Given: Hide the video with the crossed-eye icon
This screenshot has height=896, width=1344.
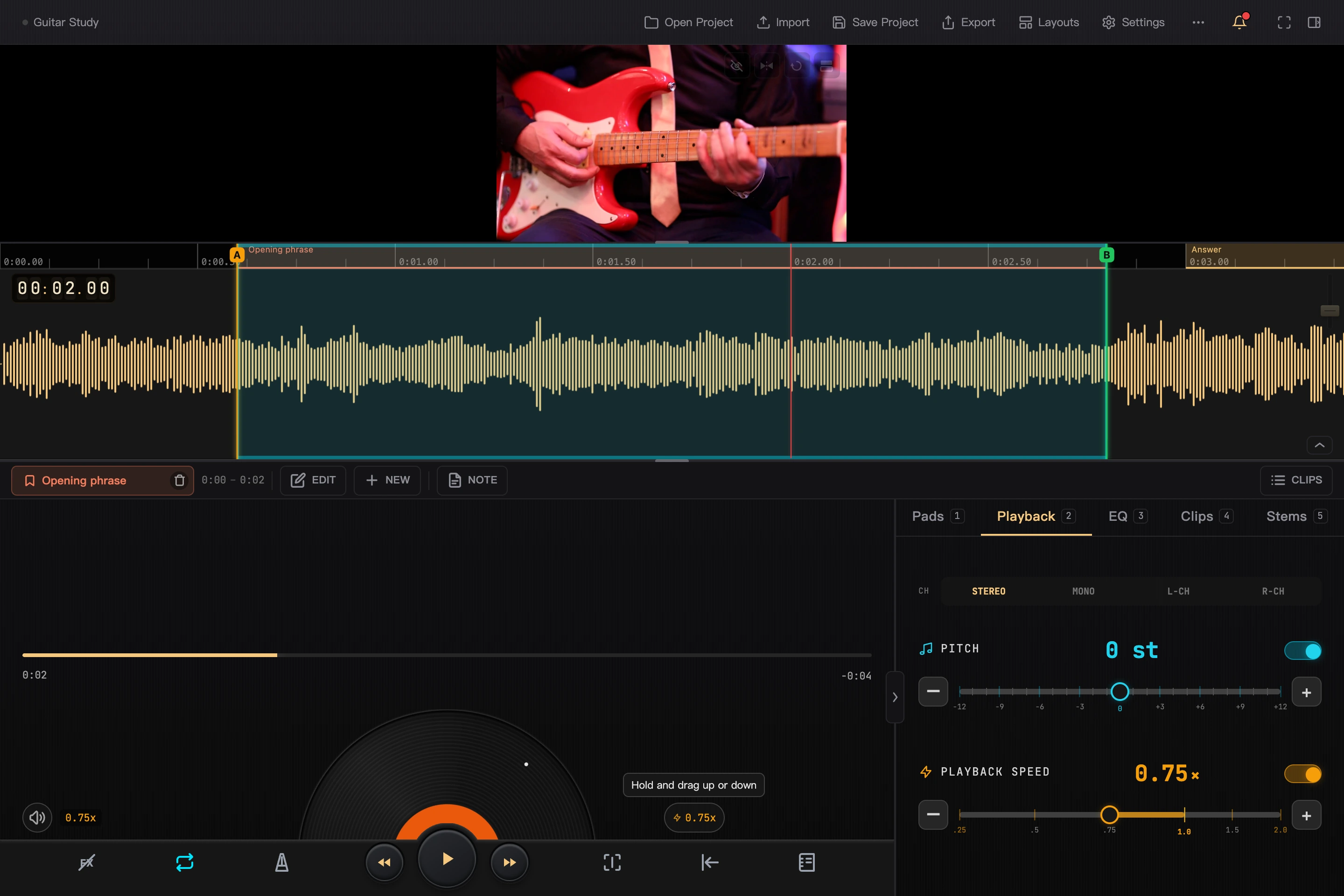Looking at the screenshot, I should (x=736, y=66).
